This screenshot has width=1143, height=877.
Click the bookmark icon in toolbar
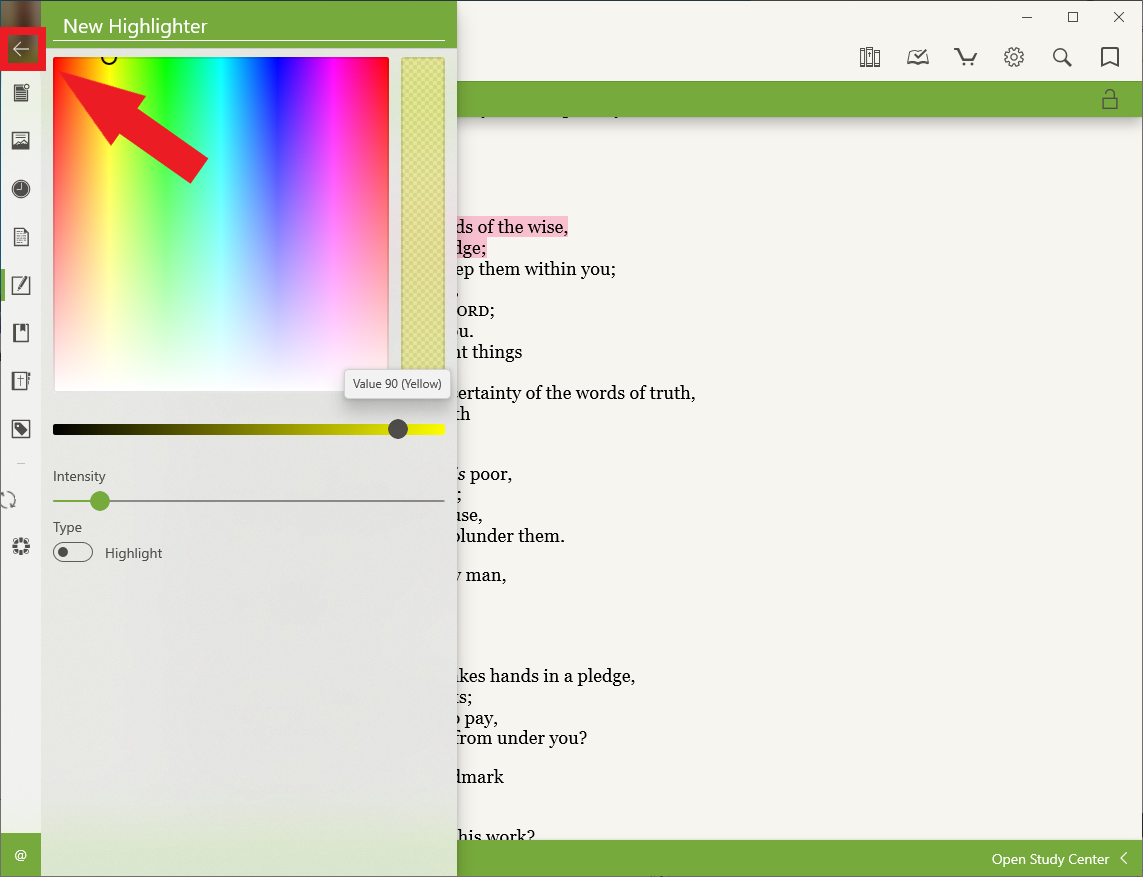1110,58
